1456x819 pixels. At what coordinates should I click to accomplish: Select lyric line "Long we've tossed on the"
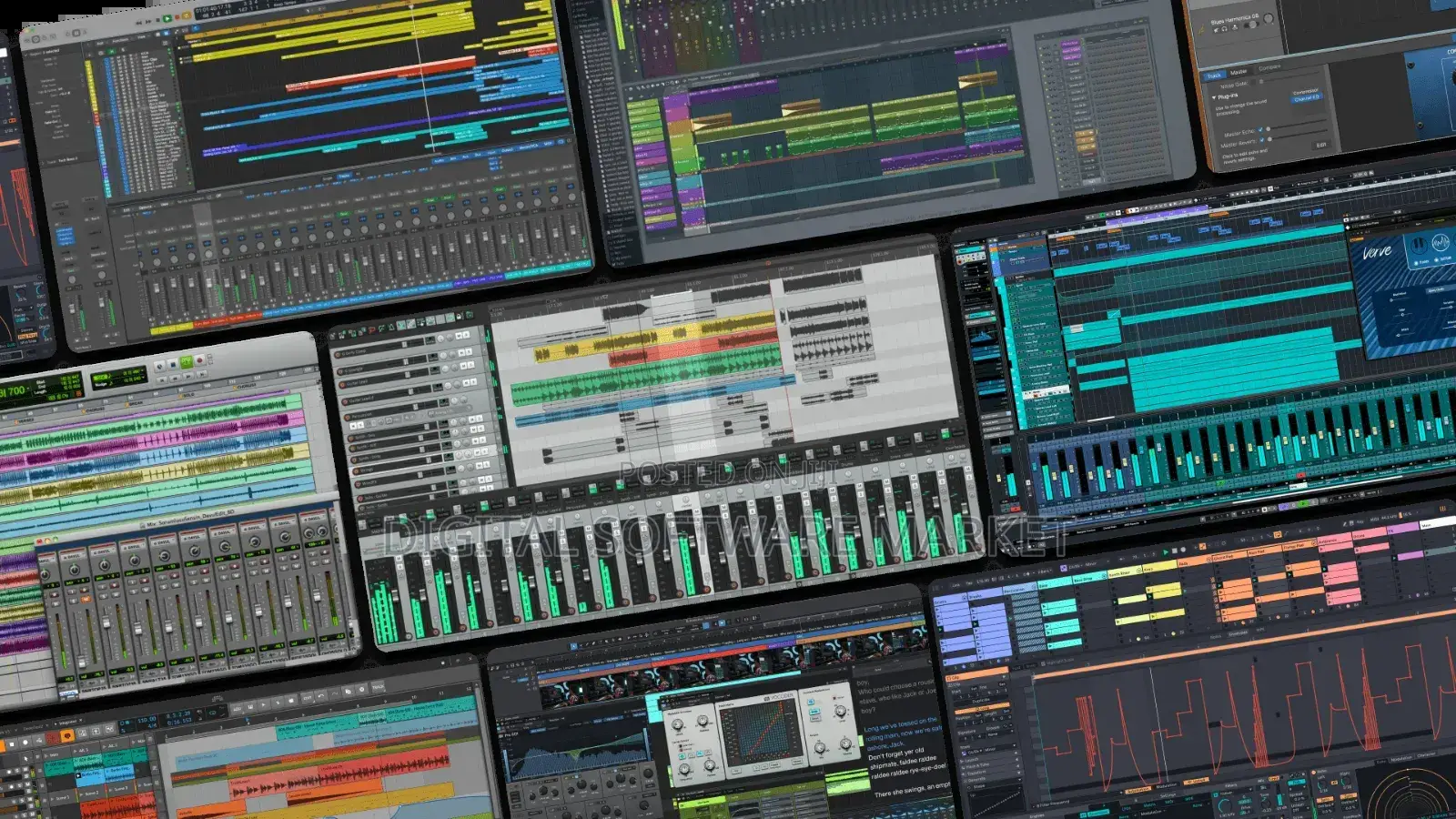(x=901, y=724)
